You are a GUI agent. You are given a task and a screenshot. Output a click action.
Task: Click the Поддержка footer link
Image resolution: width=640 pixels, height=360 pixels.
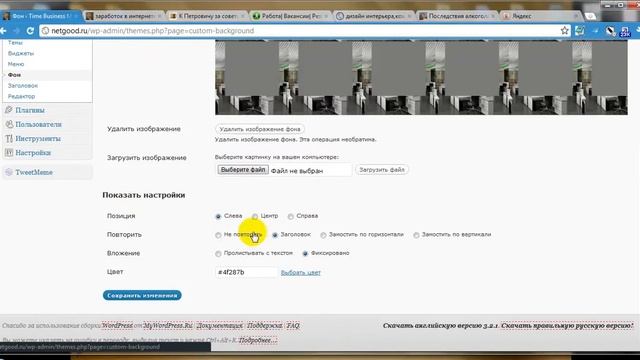264,326
